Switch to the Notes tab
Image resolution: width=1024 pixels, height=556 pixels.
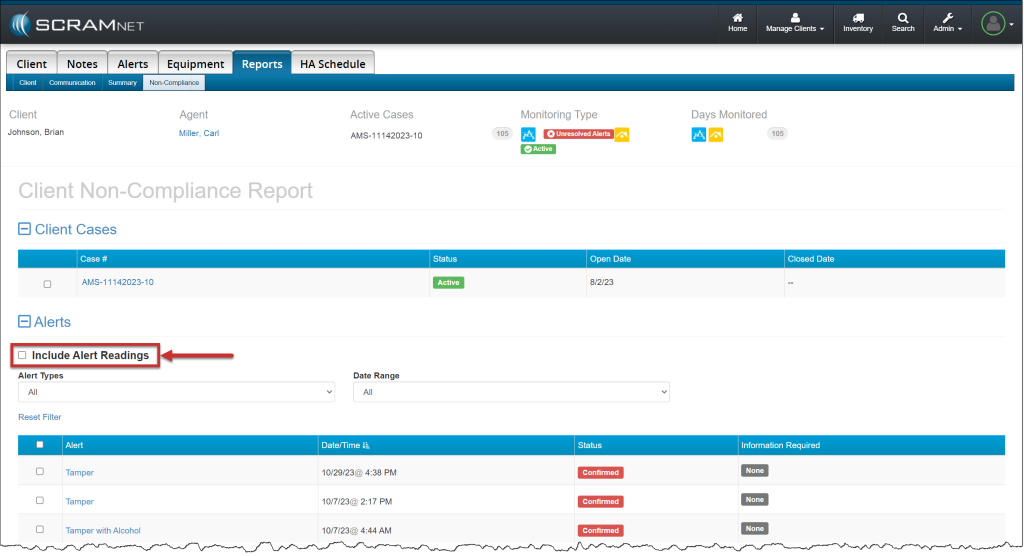click(x=82, y=63)
